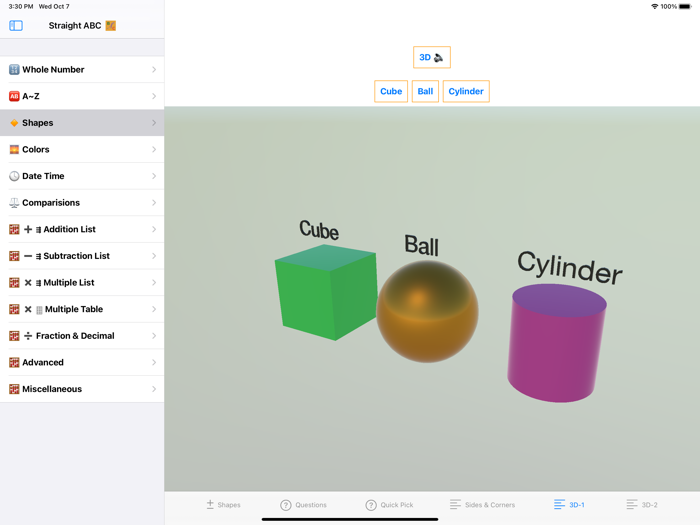700x525 pixels.
Task: Click the abacus icon in Addition List row
Action: click(x=14, y=229)
